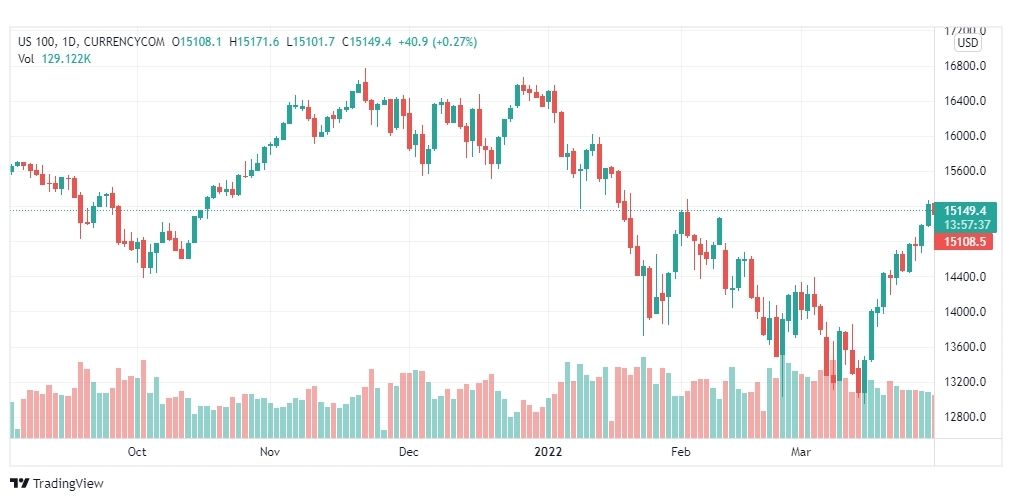The height and width of the screenshot is (501, 1012).
Task: Select the Nov date axis label
Action: click(270, 452)
